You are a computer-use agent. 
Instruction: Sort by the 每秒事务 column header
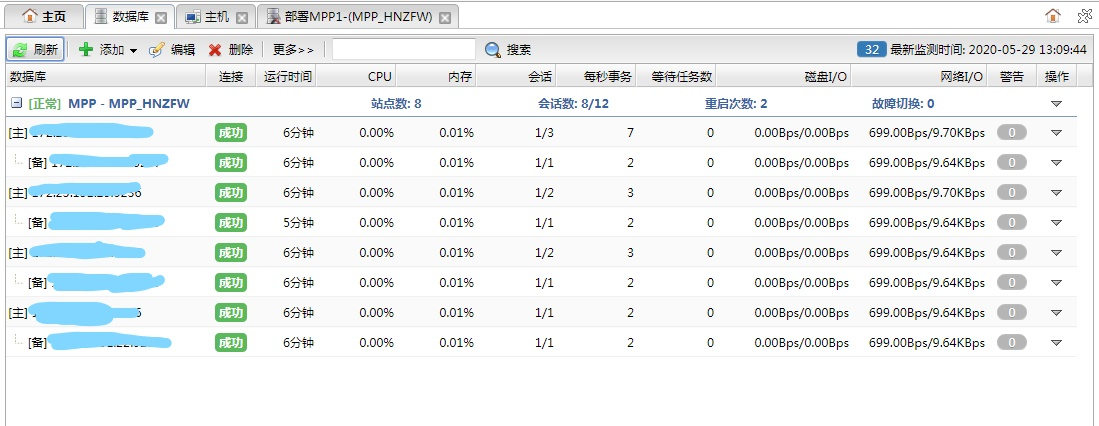tap(596, 76)
